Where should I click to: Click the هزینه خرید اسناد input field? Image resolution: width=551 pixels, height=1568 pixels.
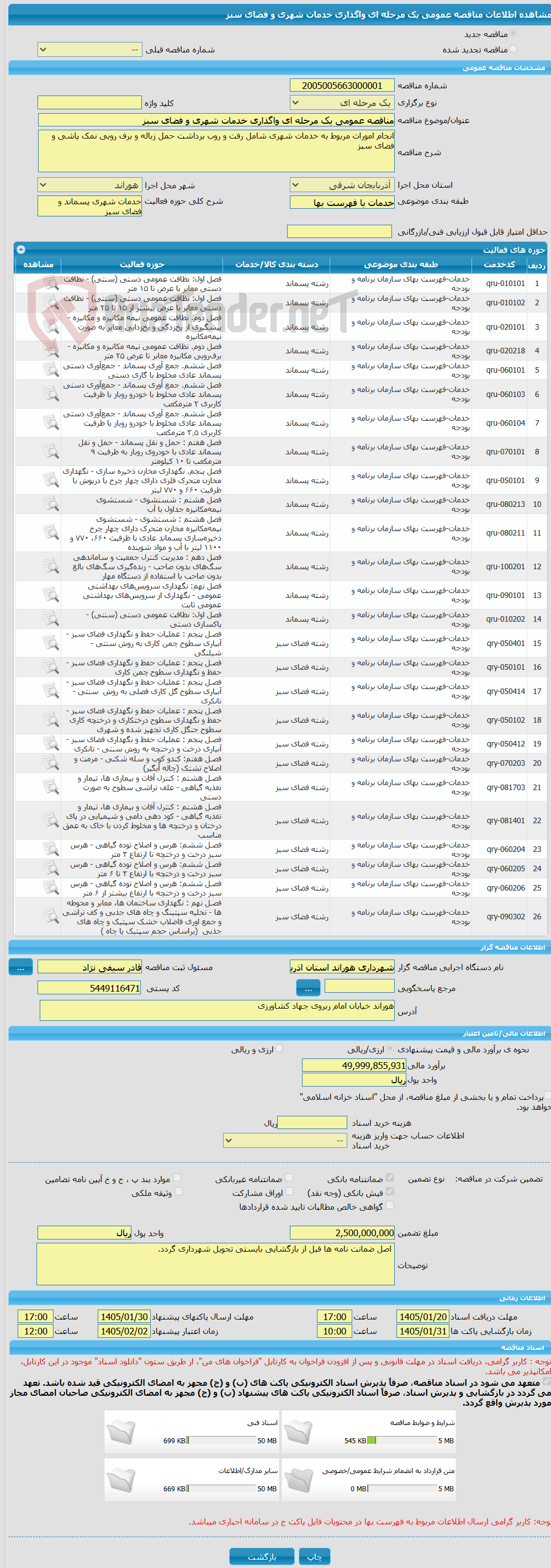(312, 1122)
